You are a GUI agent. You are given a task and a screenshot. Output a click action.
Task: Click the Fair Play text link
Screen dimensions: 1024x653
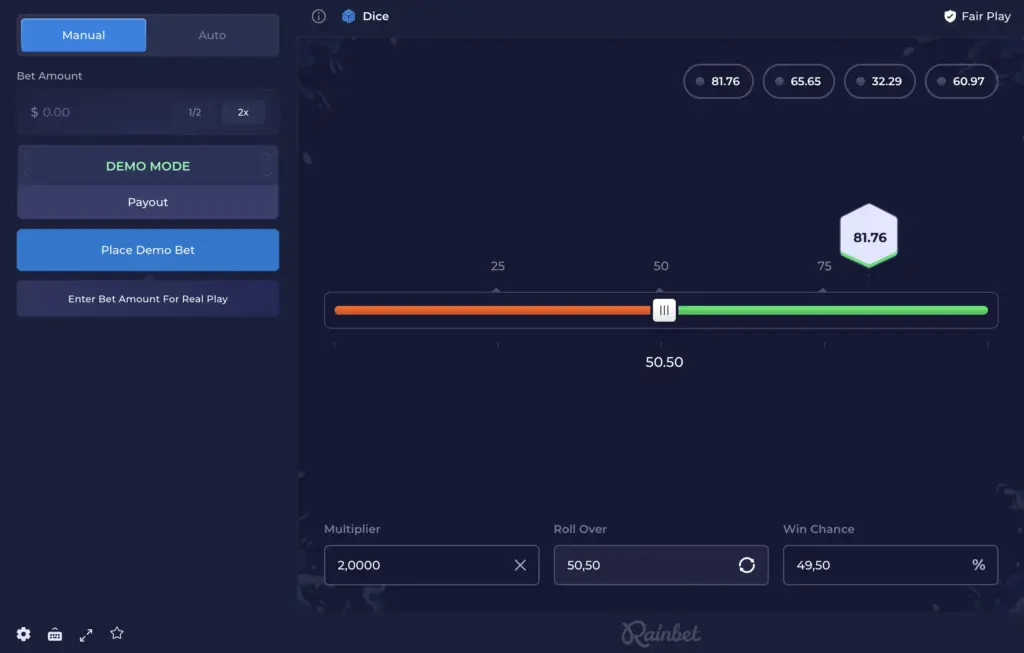[985, 16]
